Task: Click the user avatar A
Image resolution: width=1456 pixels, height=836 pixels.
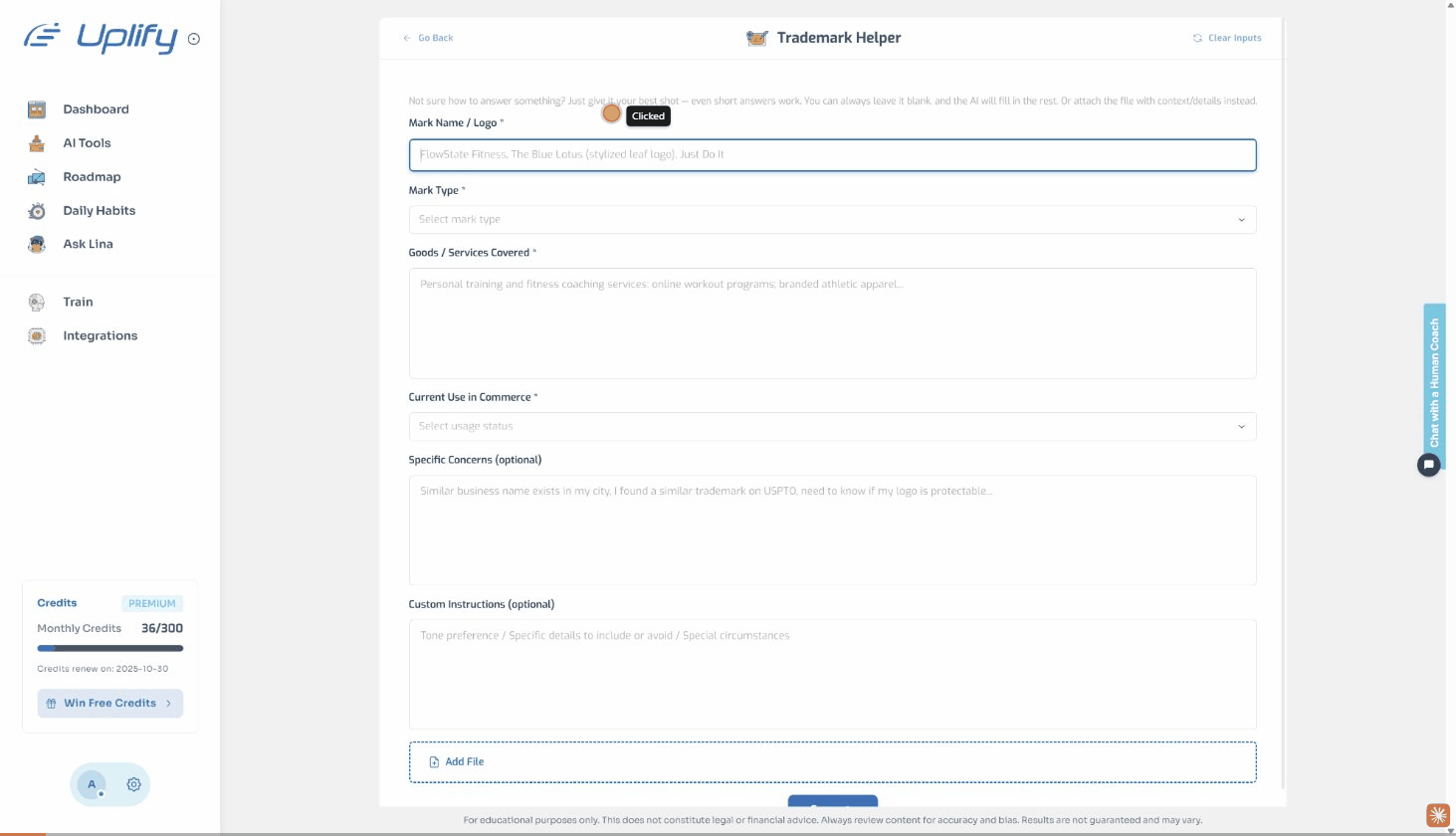Action: [x=92, y=784]
